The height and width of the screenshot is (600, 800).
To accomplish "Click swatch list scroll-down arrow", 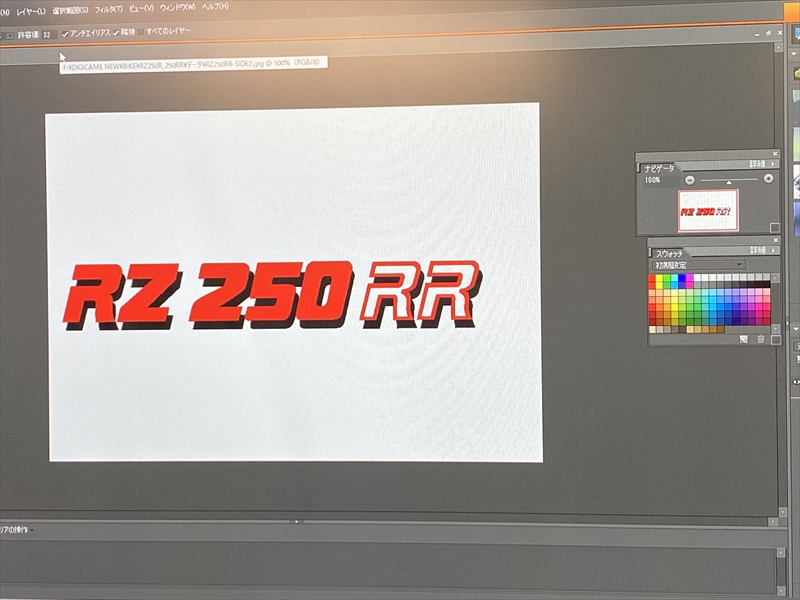I will [x=776, y=329].
